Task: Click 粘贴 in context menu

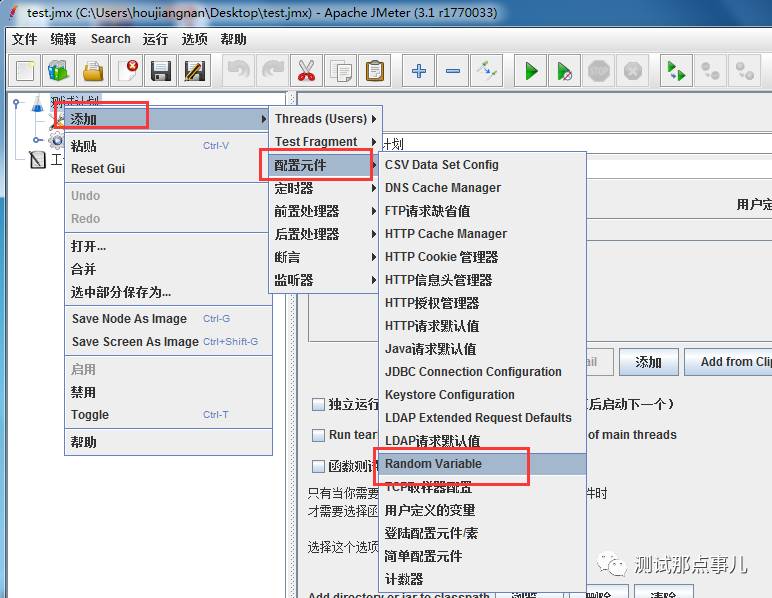Action: tap(168, 146)
